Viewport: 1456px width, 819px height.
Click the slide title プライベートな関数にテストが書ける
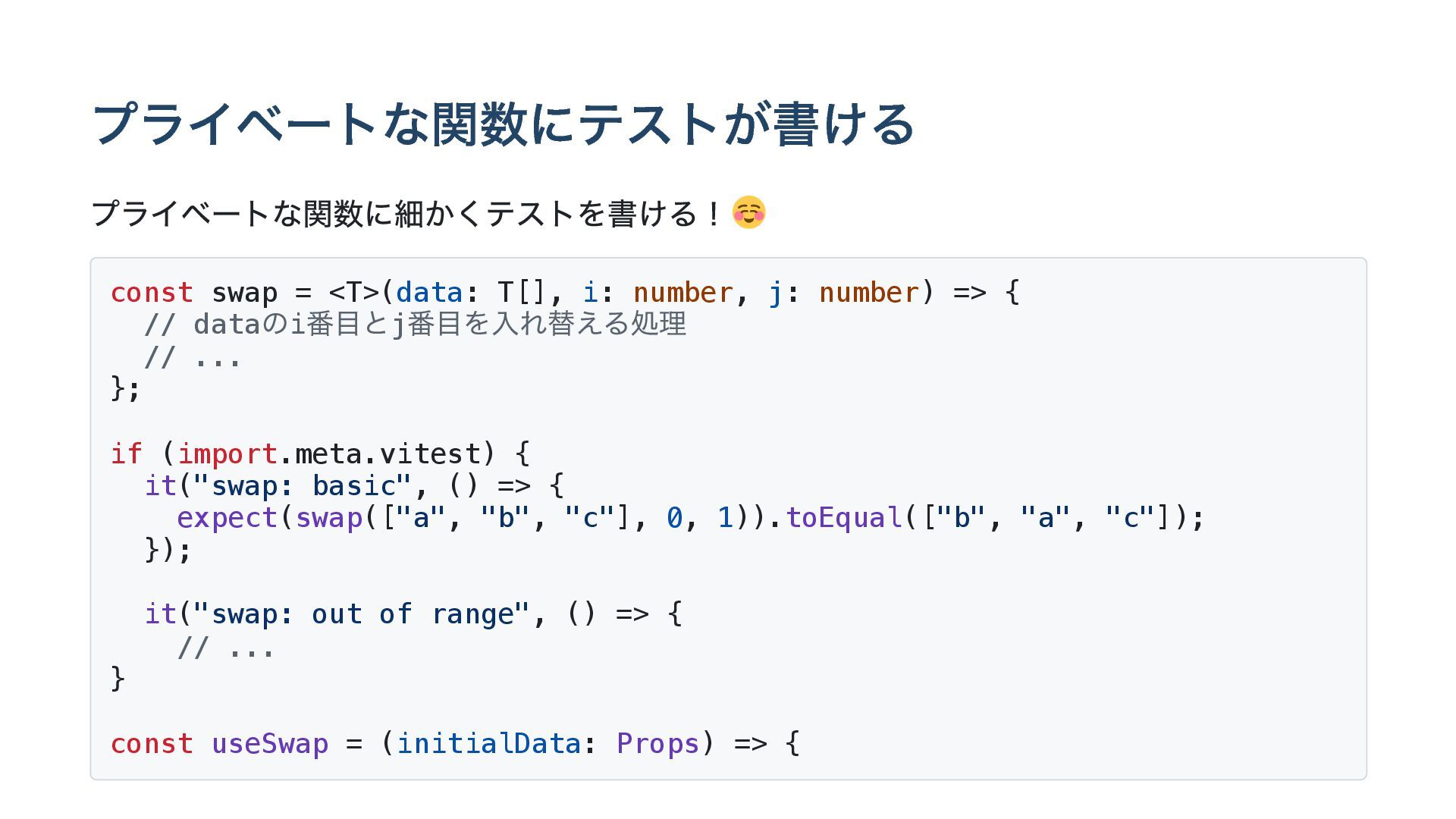[x=503, y=124]
